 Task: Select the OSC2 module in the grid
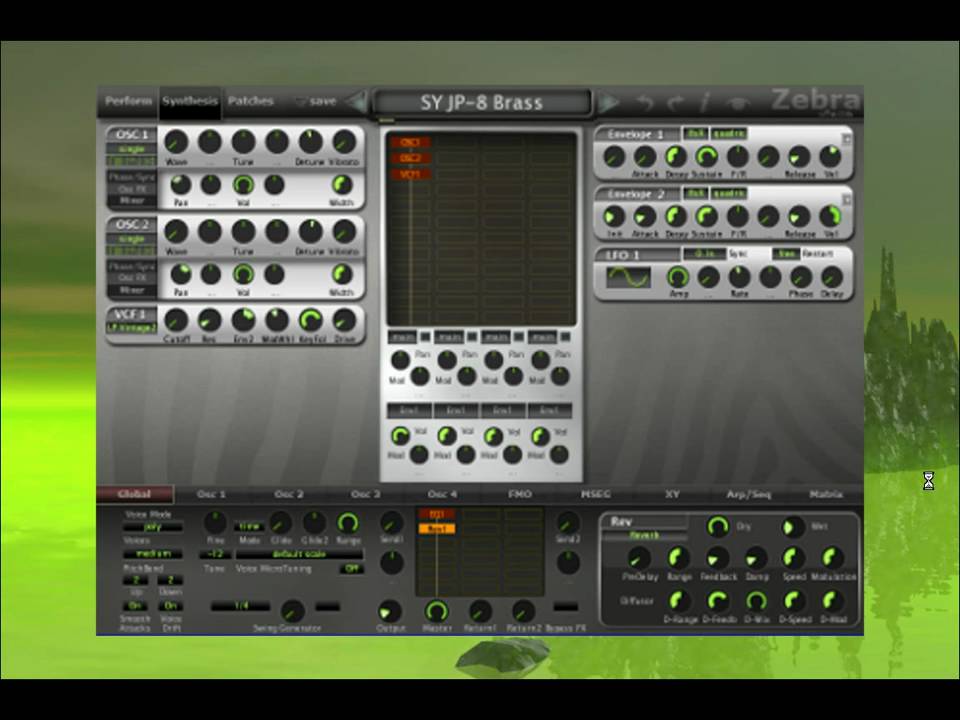click(410, 158)
